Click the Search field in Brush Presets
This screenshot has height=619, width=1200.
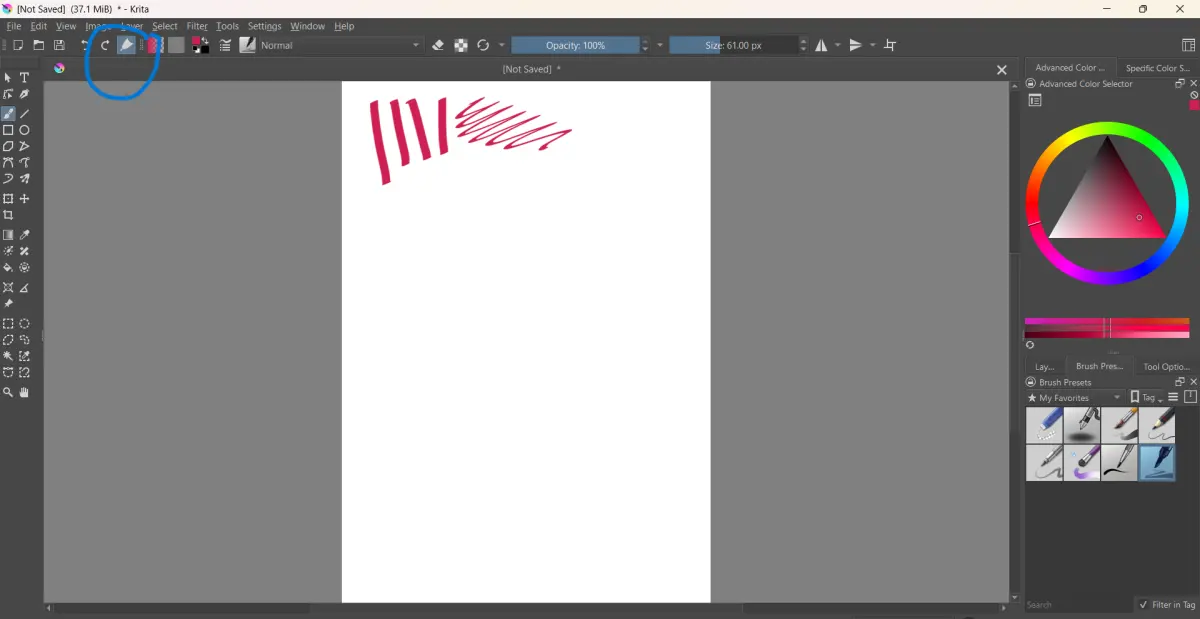(x=1078, y=605)
